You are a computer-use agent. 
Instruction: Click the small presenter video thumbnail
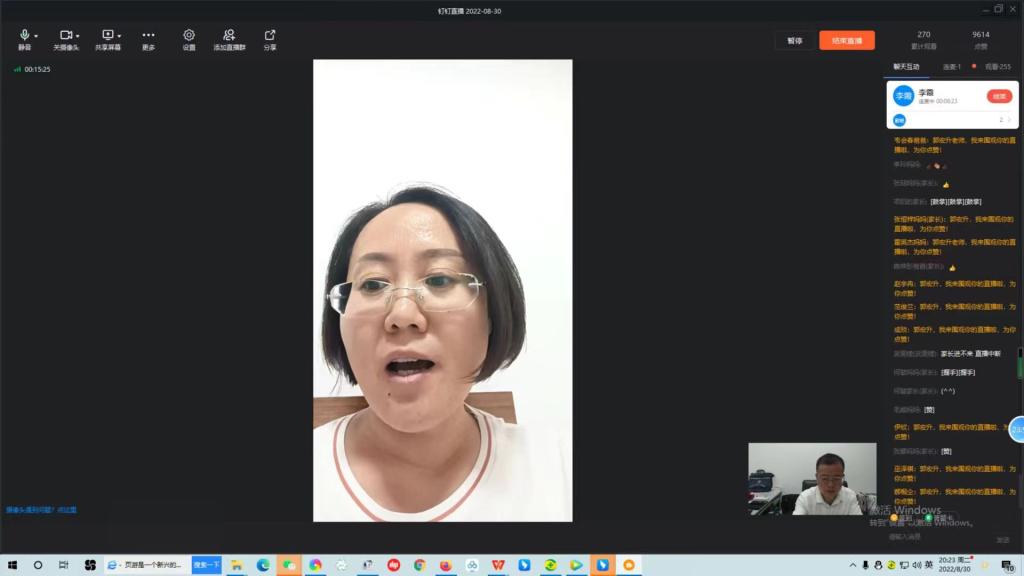812,478
